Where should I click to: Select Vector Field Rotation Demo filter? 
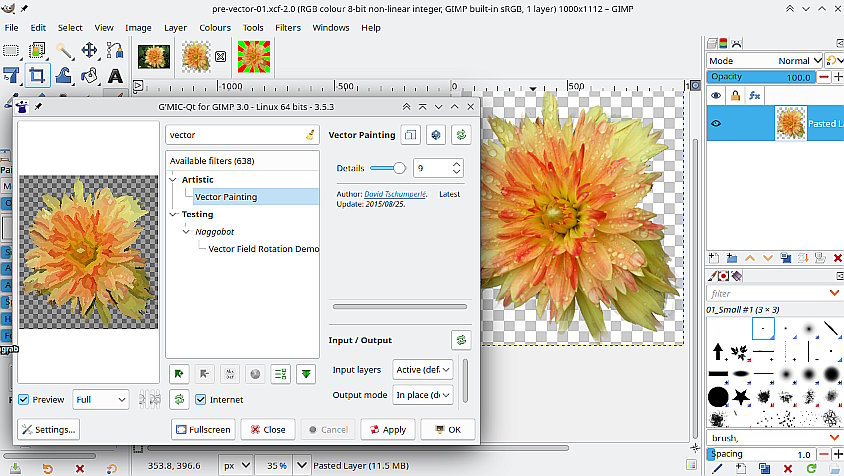[264, 249]
